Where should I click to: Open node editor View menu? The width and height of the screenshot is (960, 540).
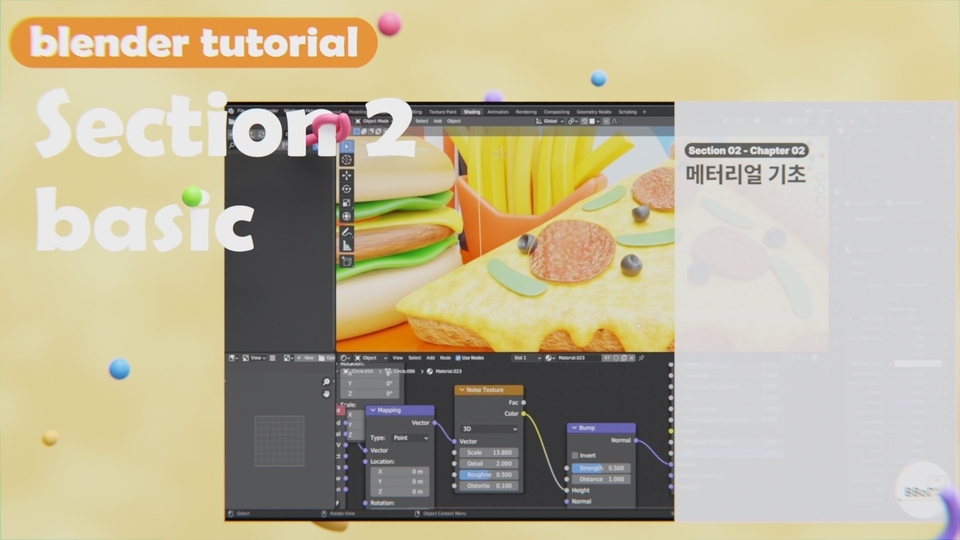point(397,358)
